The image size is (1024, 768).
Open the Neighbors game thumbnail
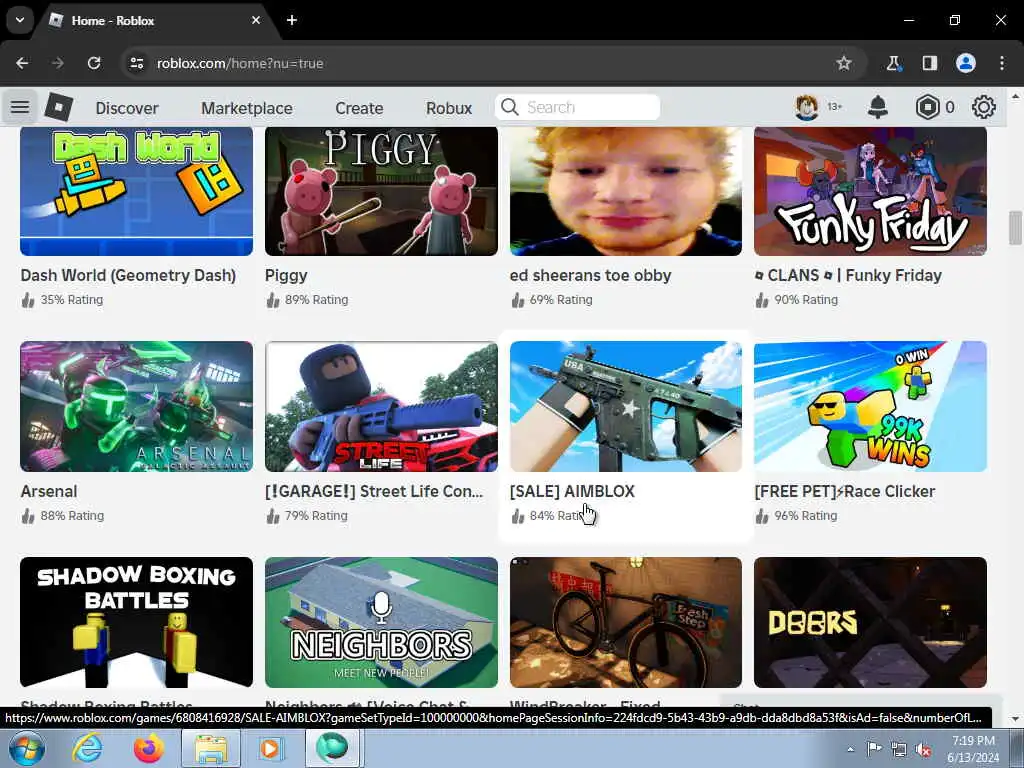click(381, 622)
